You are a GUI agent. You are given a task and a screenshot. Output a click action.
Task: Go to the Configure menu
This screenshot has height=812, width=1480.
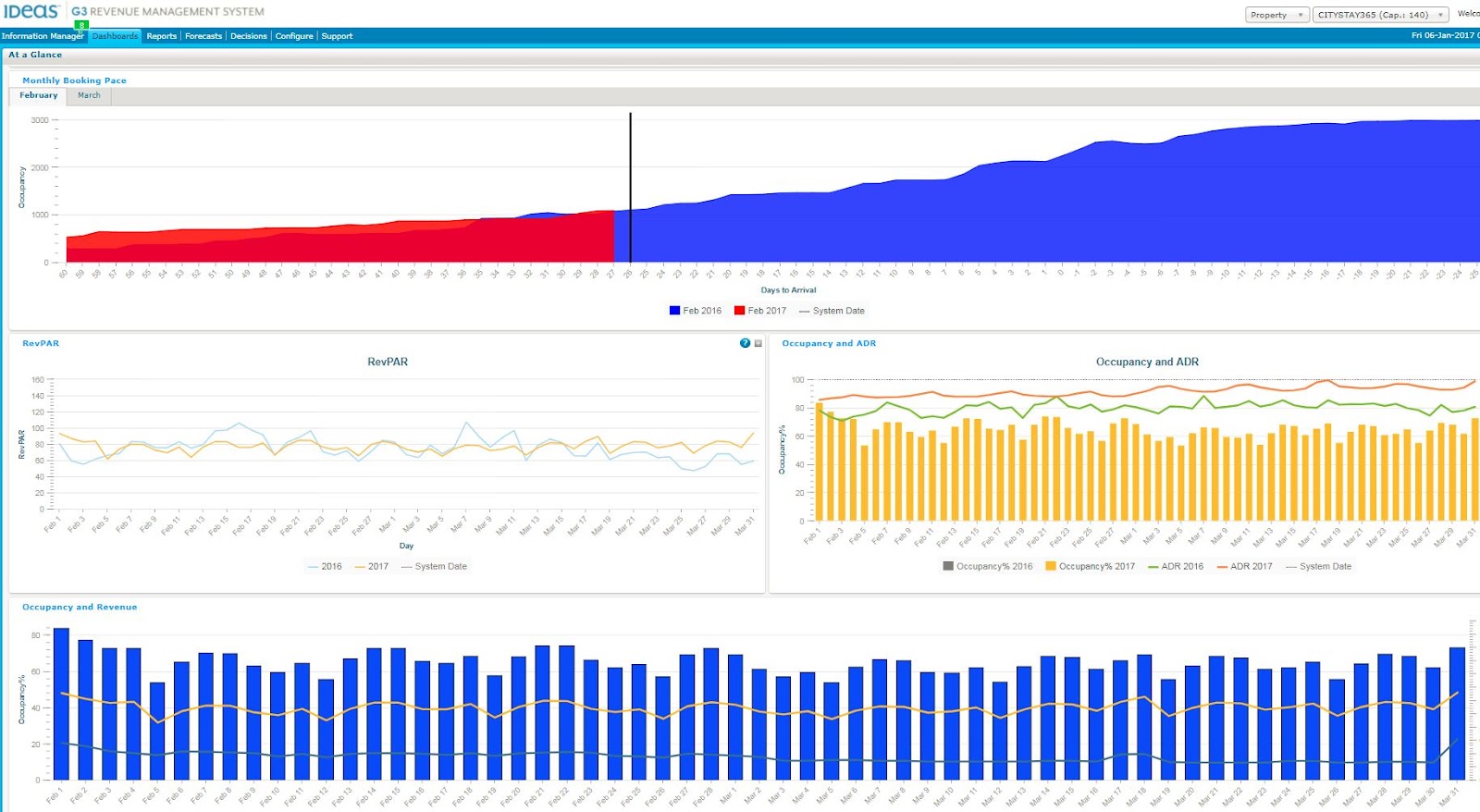pyautogui.click(x=294, y=36)
